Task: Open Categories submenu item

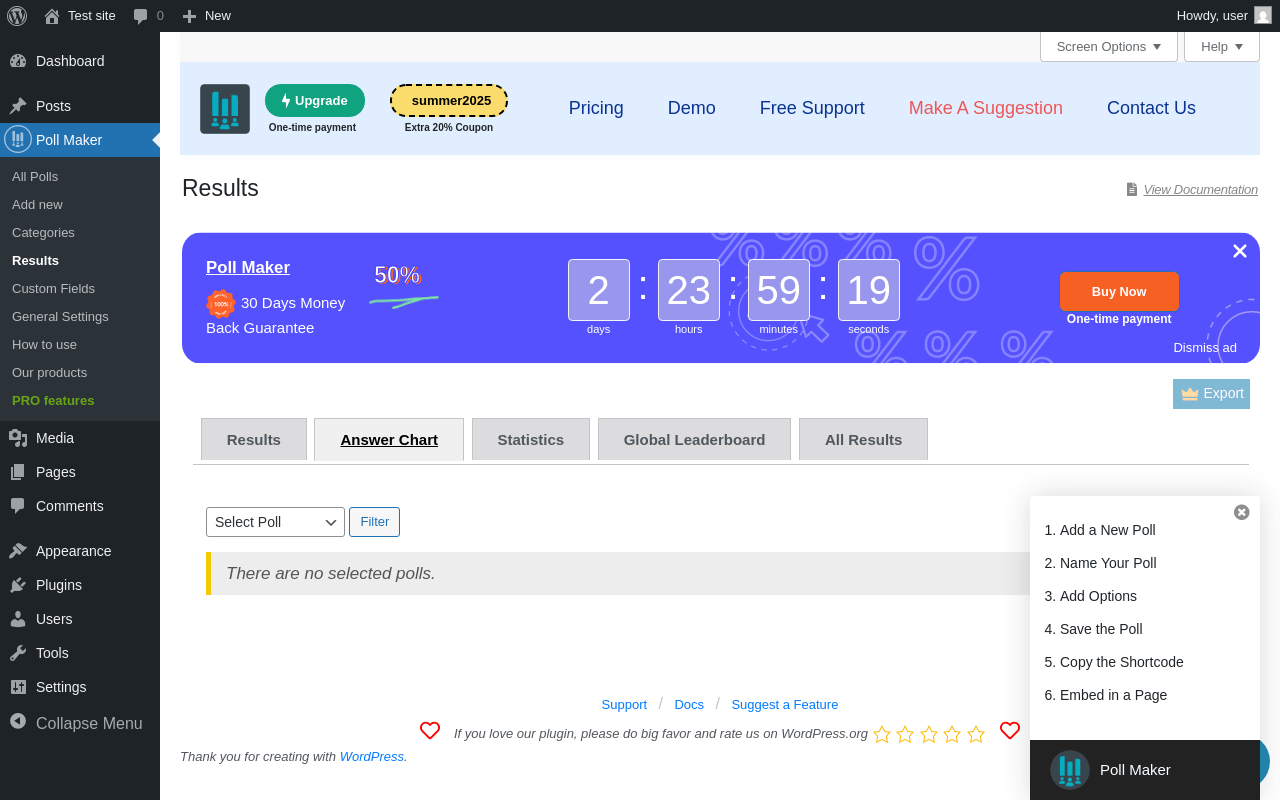Action: pyautogui.click(x=43, y=233)
